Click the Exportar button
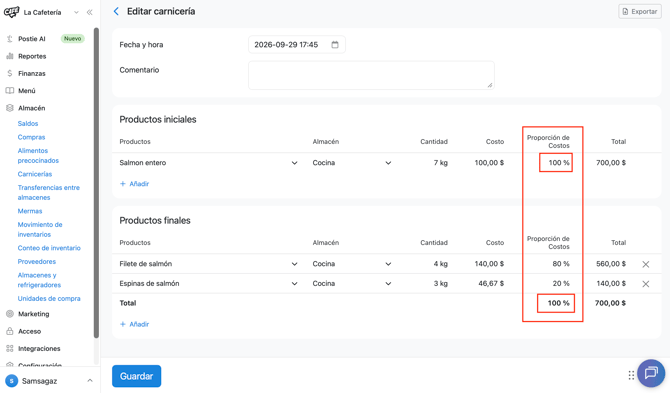 pyautogui.click(x=640, y=12)
